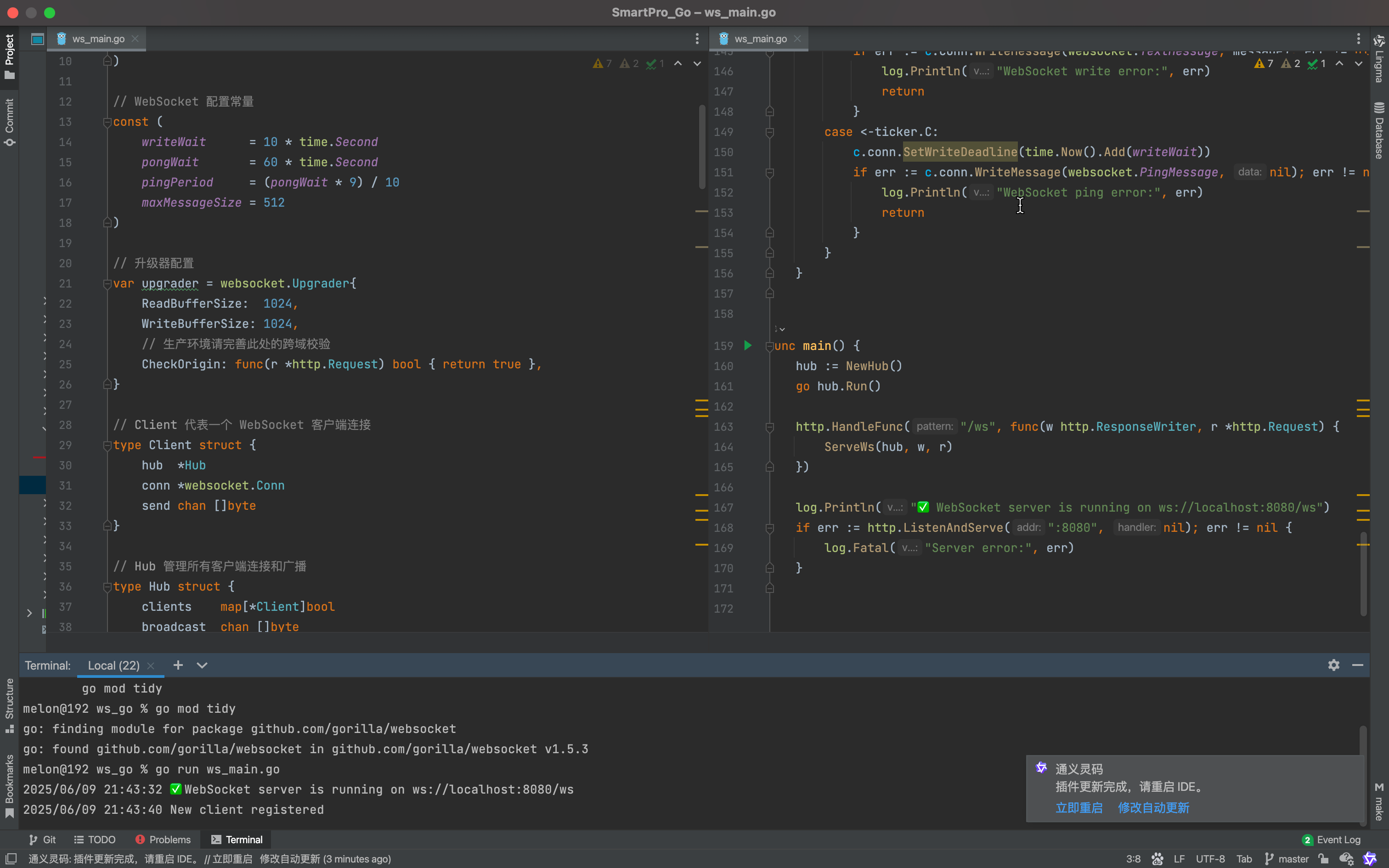Click the Baidu paw status bar icon

tap(1157, 859)
